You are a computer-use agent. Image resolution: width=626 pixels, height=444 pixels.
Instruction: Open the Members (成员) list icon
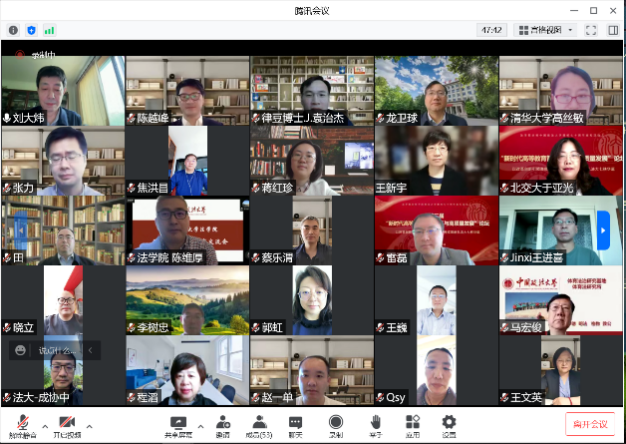point(259,424)
